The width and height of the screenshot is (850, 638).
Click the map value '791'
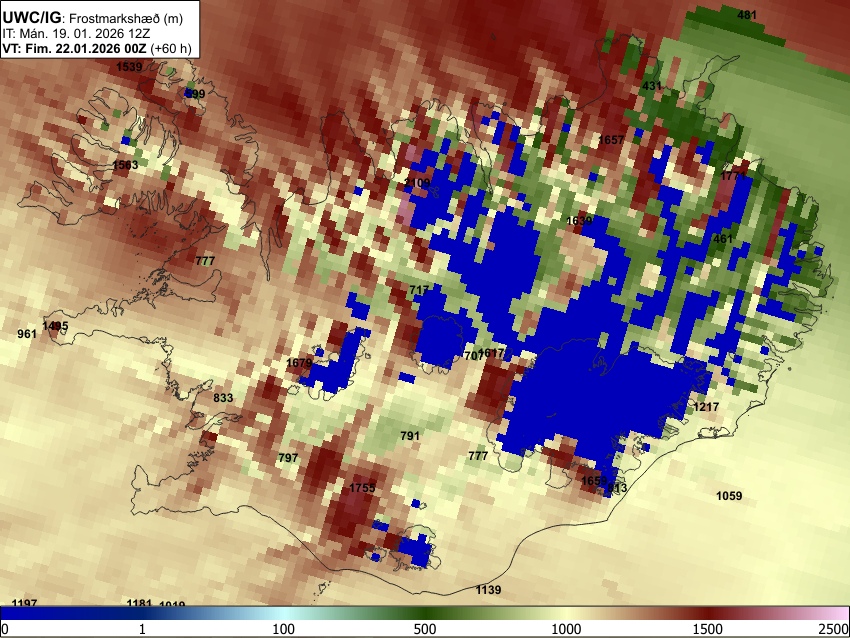[x=410, y=436]
